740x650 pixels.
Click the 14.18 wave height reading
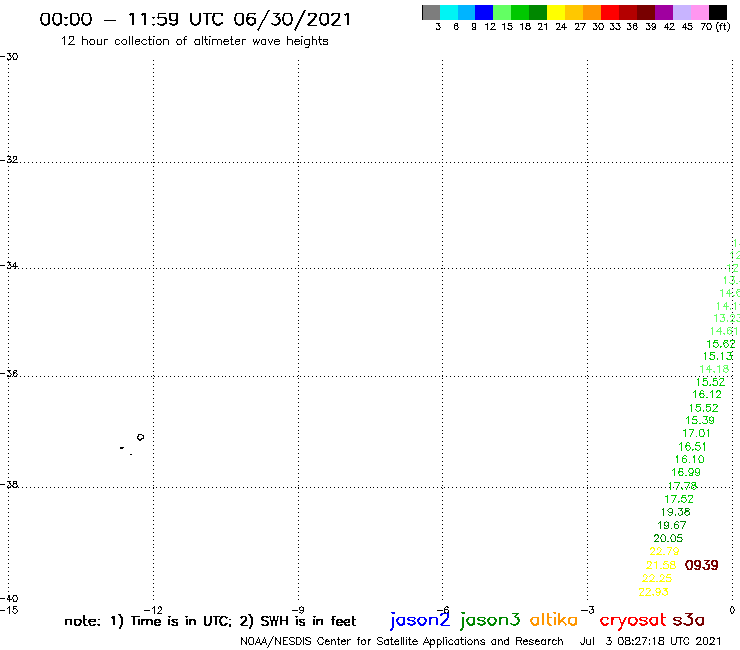714,369
